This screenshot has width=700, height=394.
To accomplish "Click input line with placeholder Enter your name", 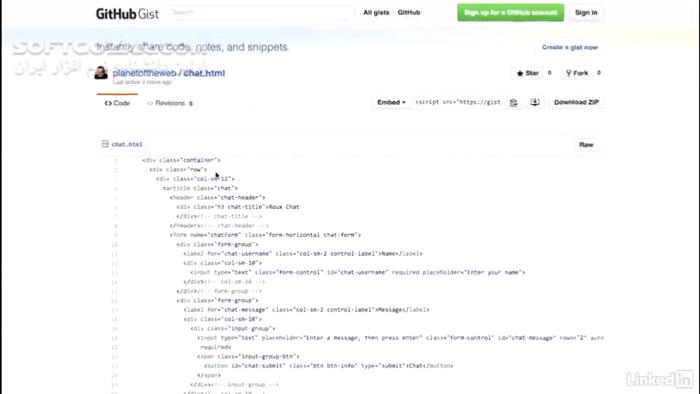I will [358, 272].
